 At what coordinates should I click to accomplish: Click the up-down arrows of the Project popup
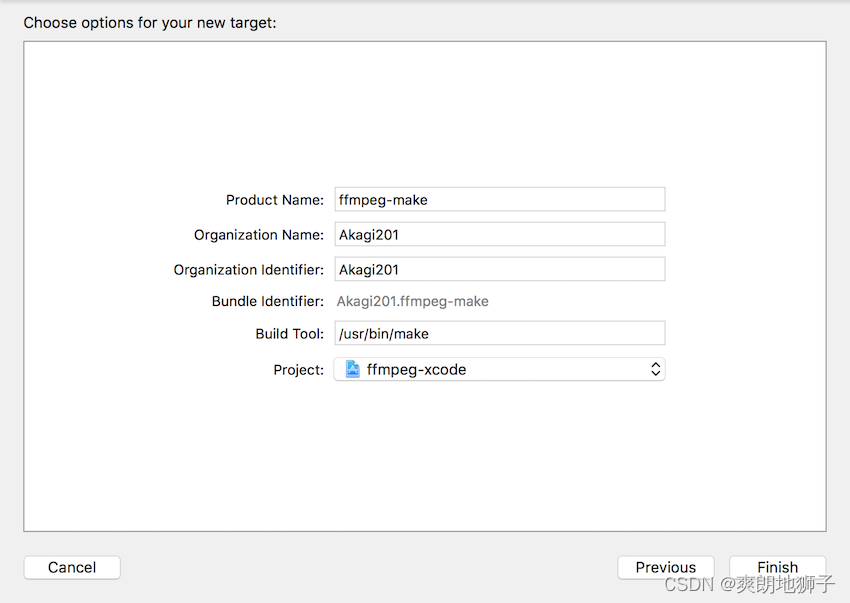pos(655,369)
